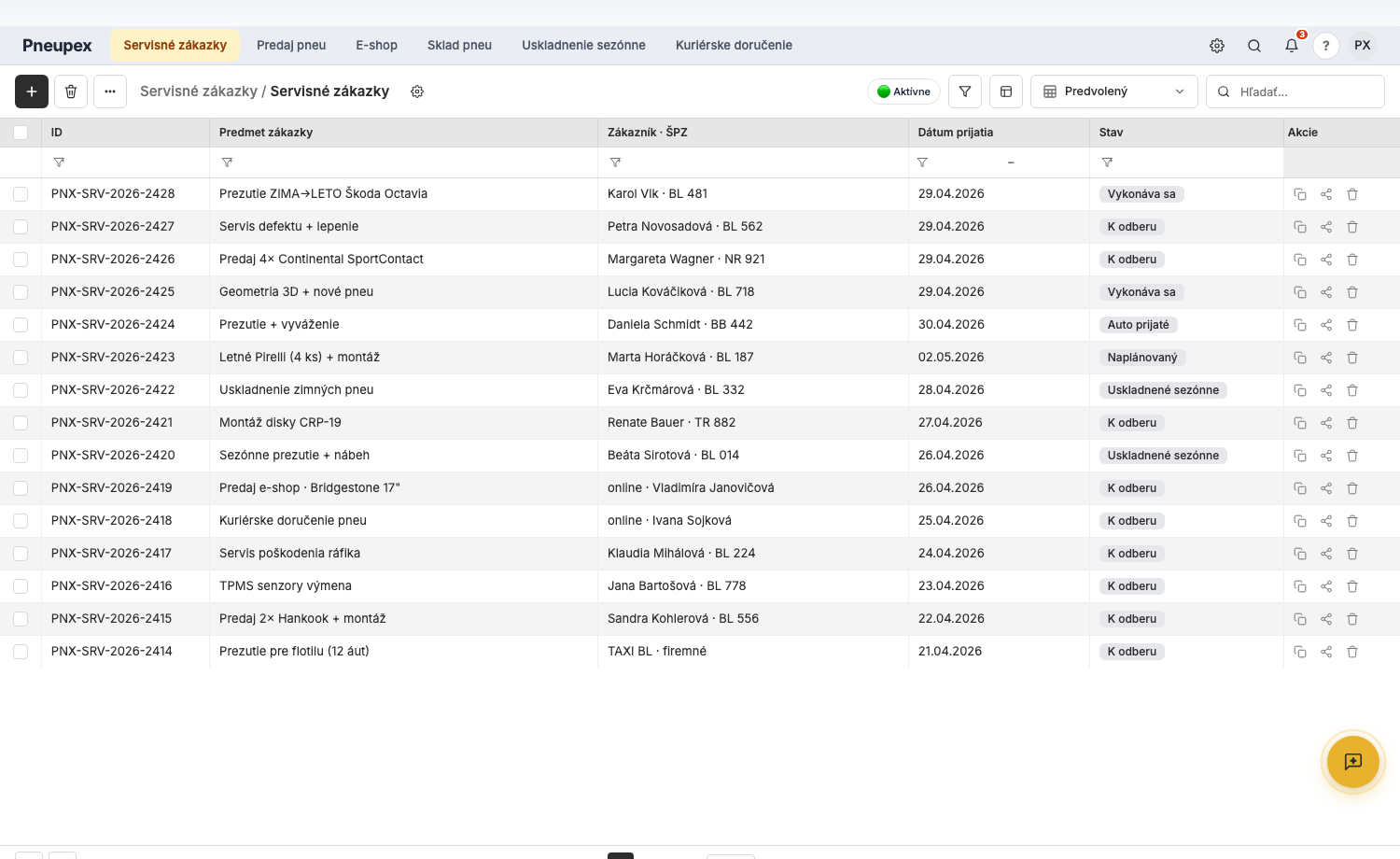Screen dimensions: 1400x859
Task: Delete order PNX-SRV-2026-2424 with its trash icon
Action: pos(1352,325)
